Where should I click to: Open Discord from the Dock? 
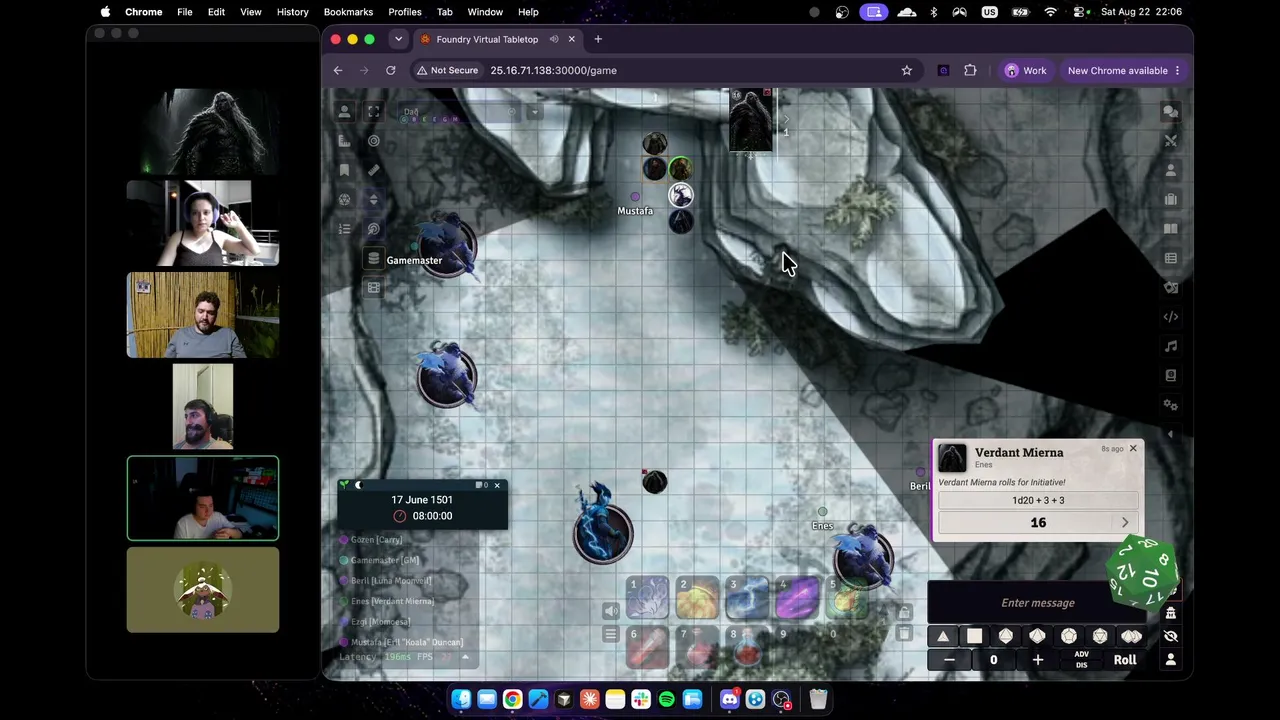tap(730, 699)
